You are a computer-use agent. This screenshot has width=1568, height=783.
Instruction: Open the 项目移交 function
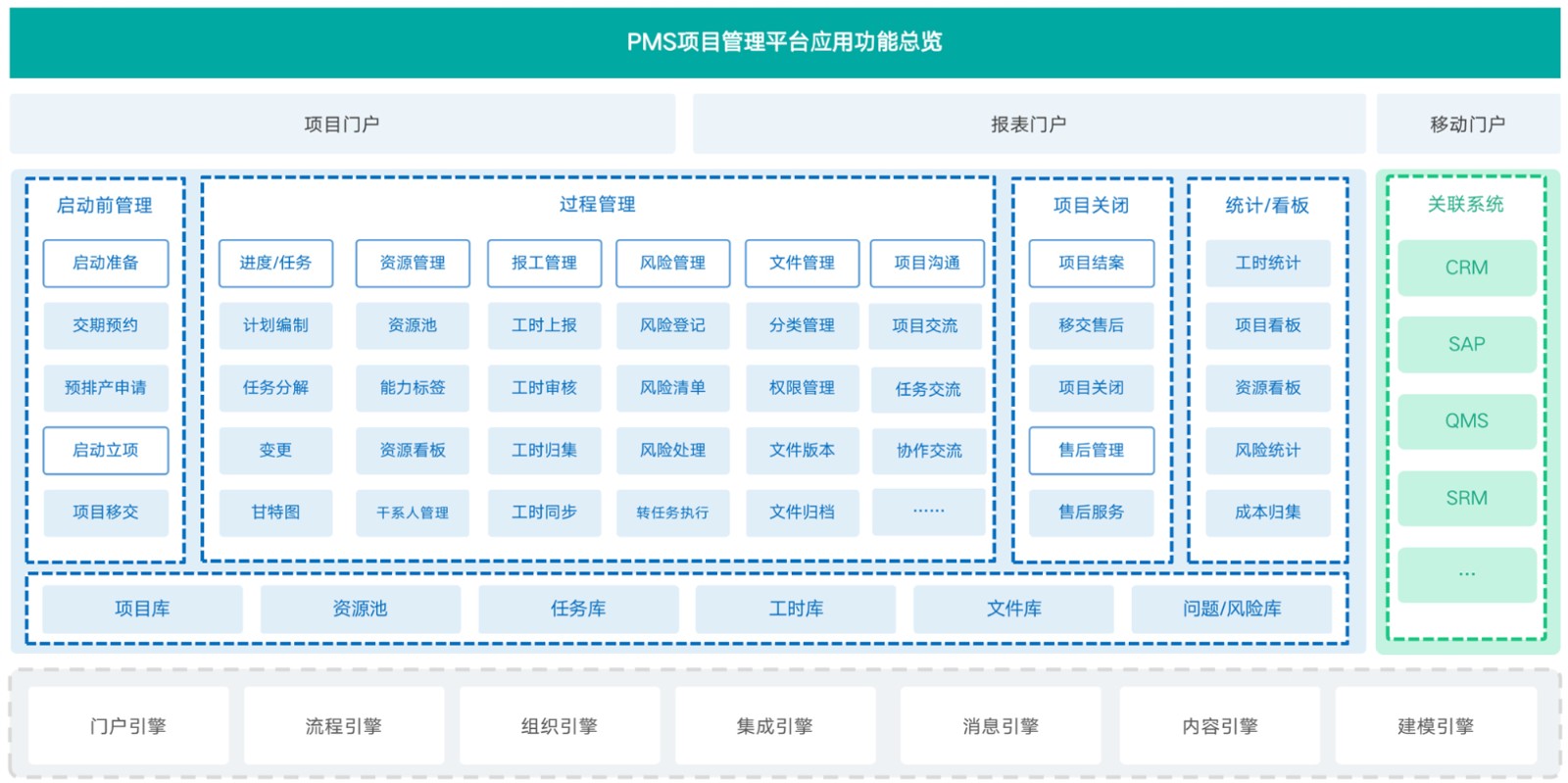click(x=106, y=513)
